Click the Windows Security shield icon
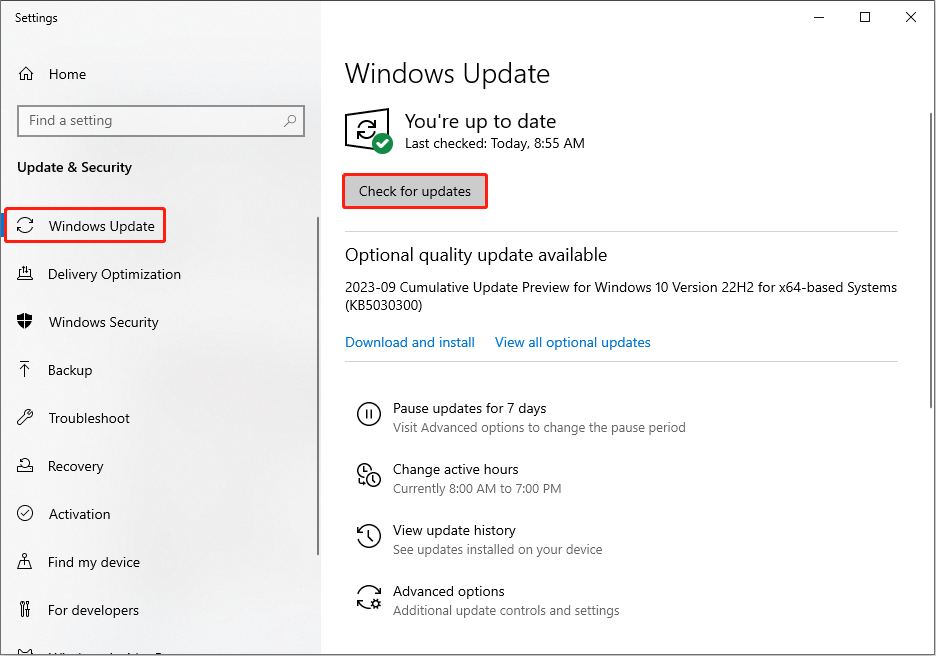The image size is (936, 656). (x=24, y=321)
